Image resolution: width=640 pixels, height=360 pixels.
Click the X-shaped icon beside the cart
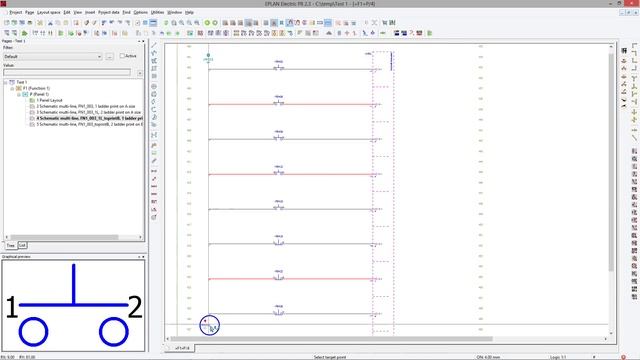pyautogui.click(x=374, y=23)
